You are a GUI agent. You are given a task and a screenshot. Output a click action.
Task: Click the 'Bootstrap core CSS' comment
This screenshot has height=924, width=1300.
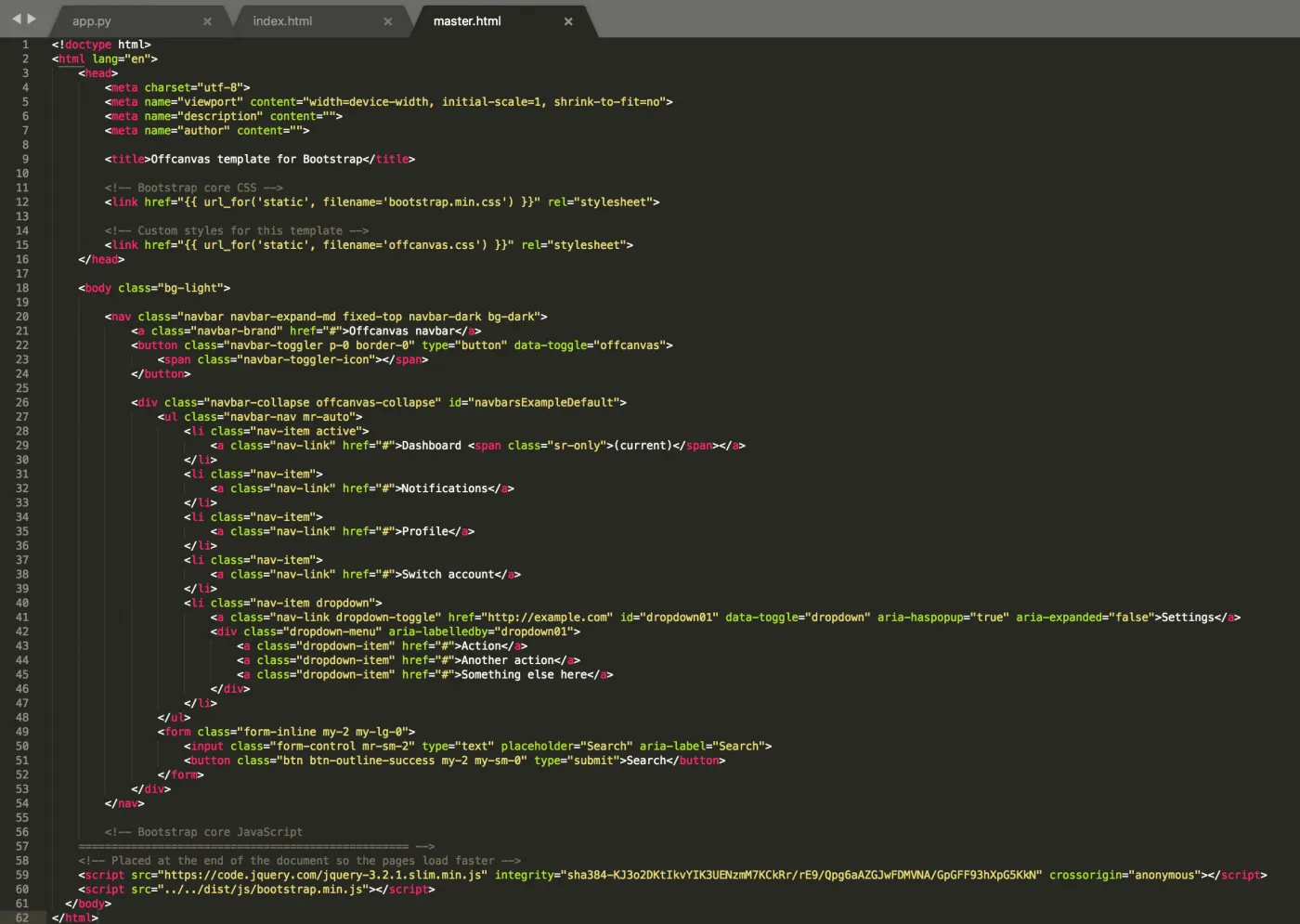coord(193,188)
